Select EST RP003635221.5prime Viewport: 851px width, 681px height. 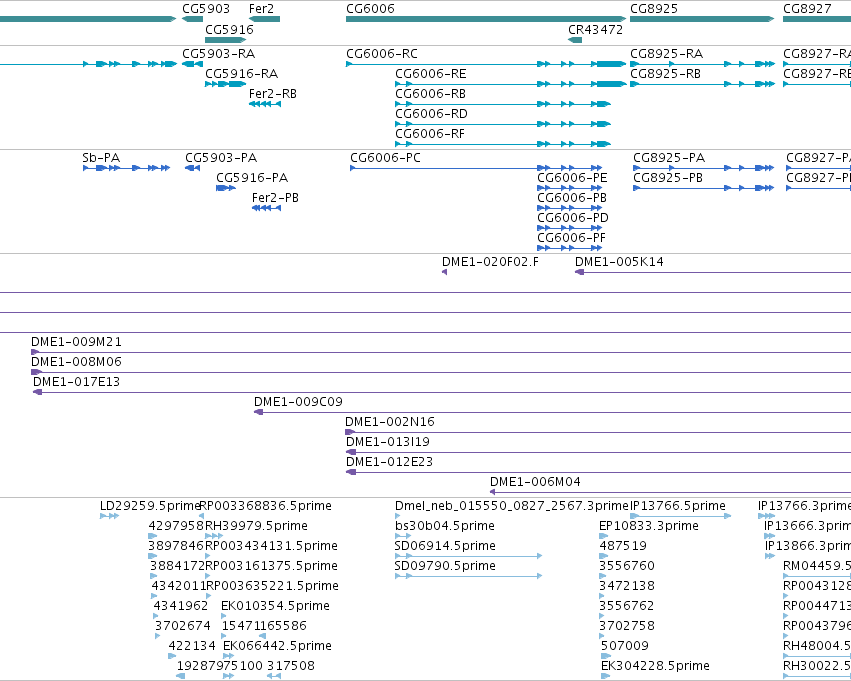pos(208,597)
